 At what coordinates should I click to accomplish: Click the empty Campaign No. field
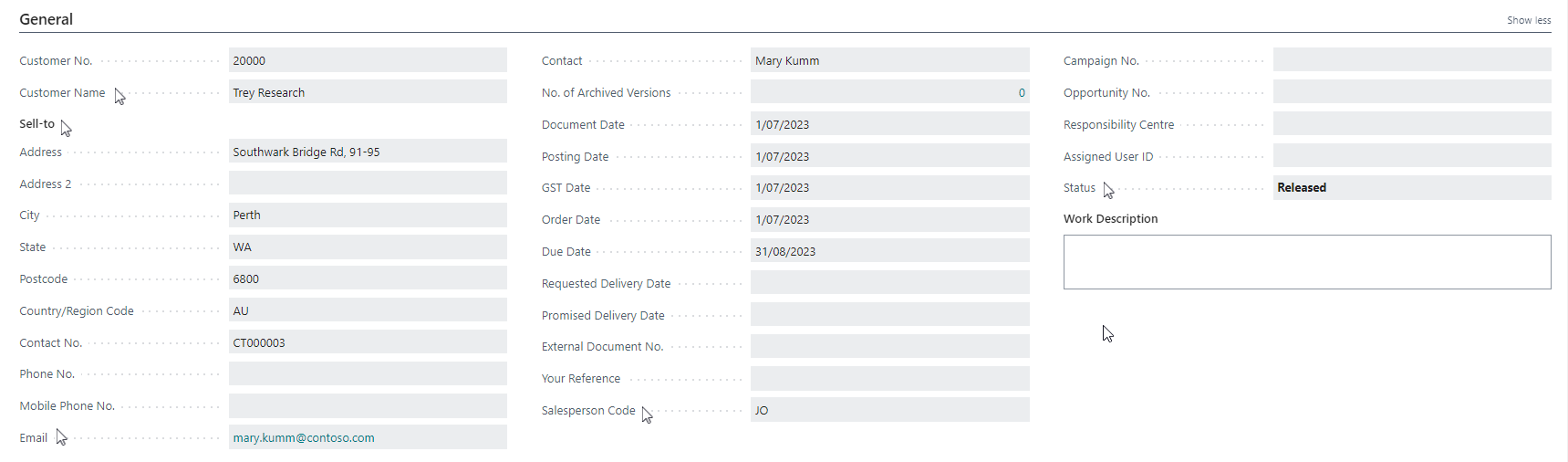point(1412,60)
